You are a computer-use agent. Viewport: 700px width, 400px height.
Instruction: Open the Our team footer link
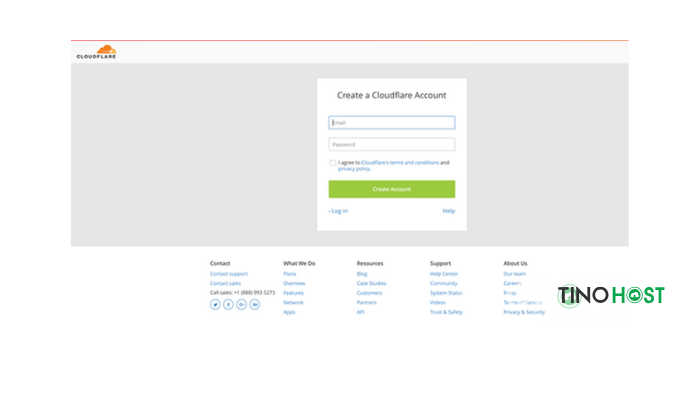(515, 274)
